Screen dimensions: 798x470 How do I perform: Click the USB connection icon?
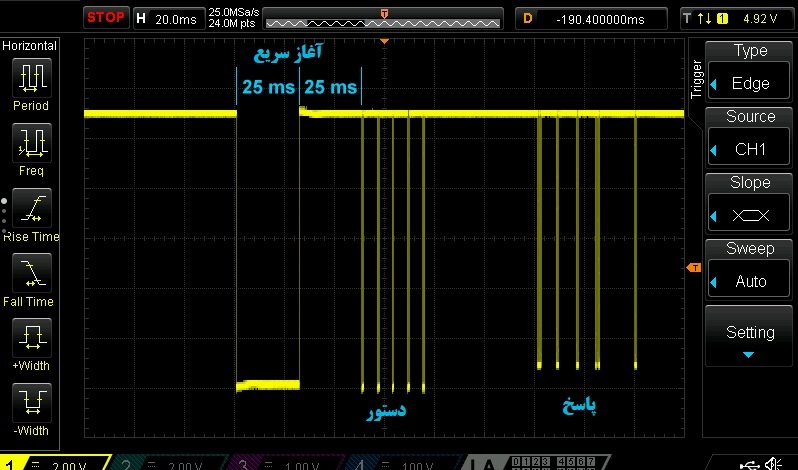coord(750,464)
